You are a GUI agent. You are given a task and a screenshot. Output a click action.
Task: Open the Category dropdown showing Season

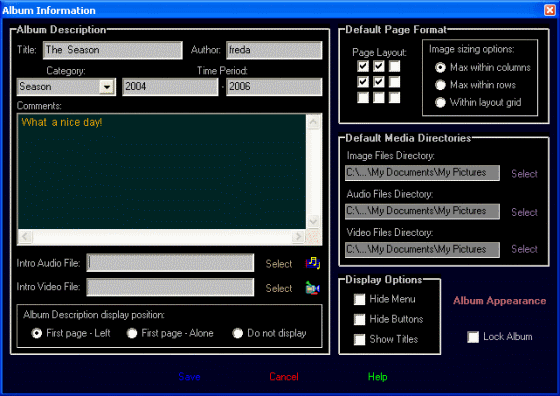point(107,87)
